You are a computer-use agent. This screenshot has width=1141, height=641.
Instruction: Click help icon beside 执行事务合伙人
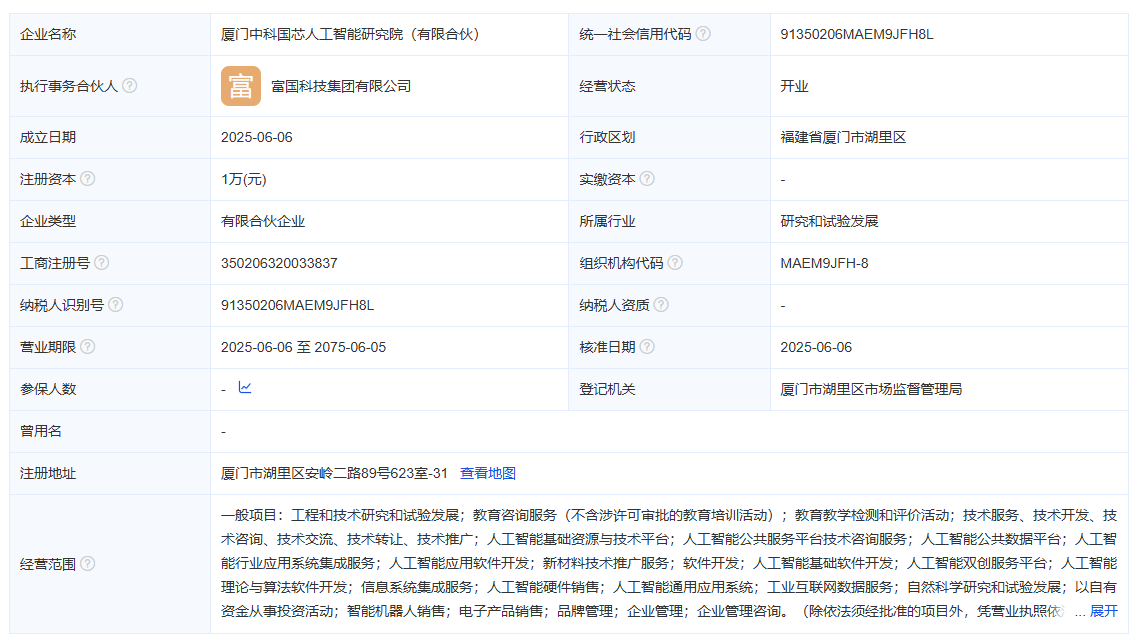[130, 86]
